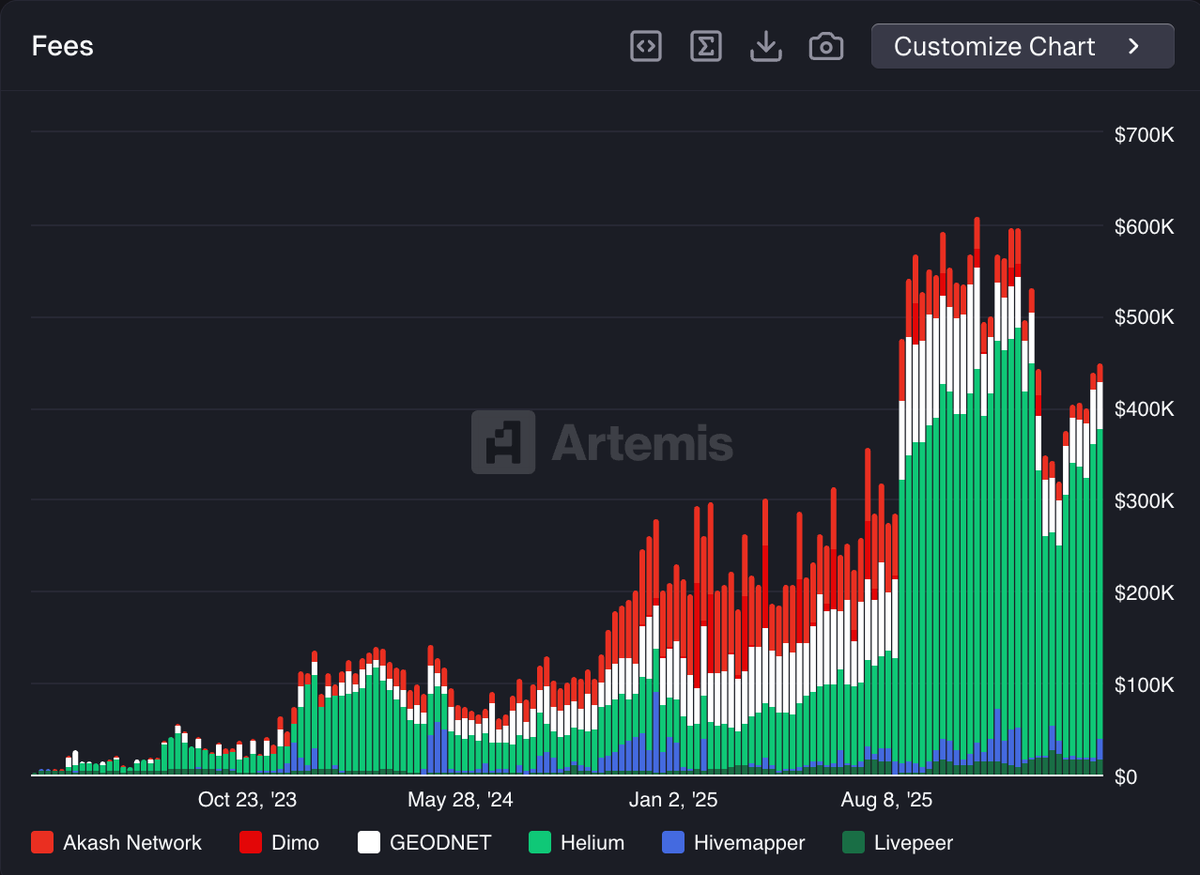Viewport: 1200px width, 875px height.
Task: Open options under the Fees title
Action: [x=62, y=45]
